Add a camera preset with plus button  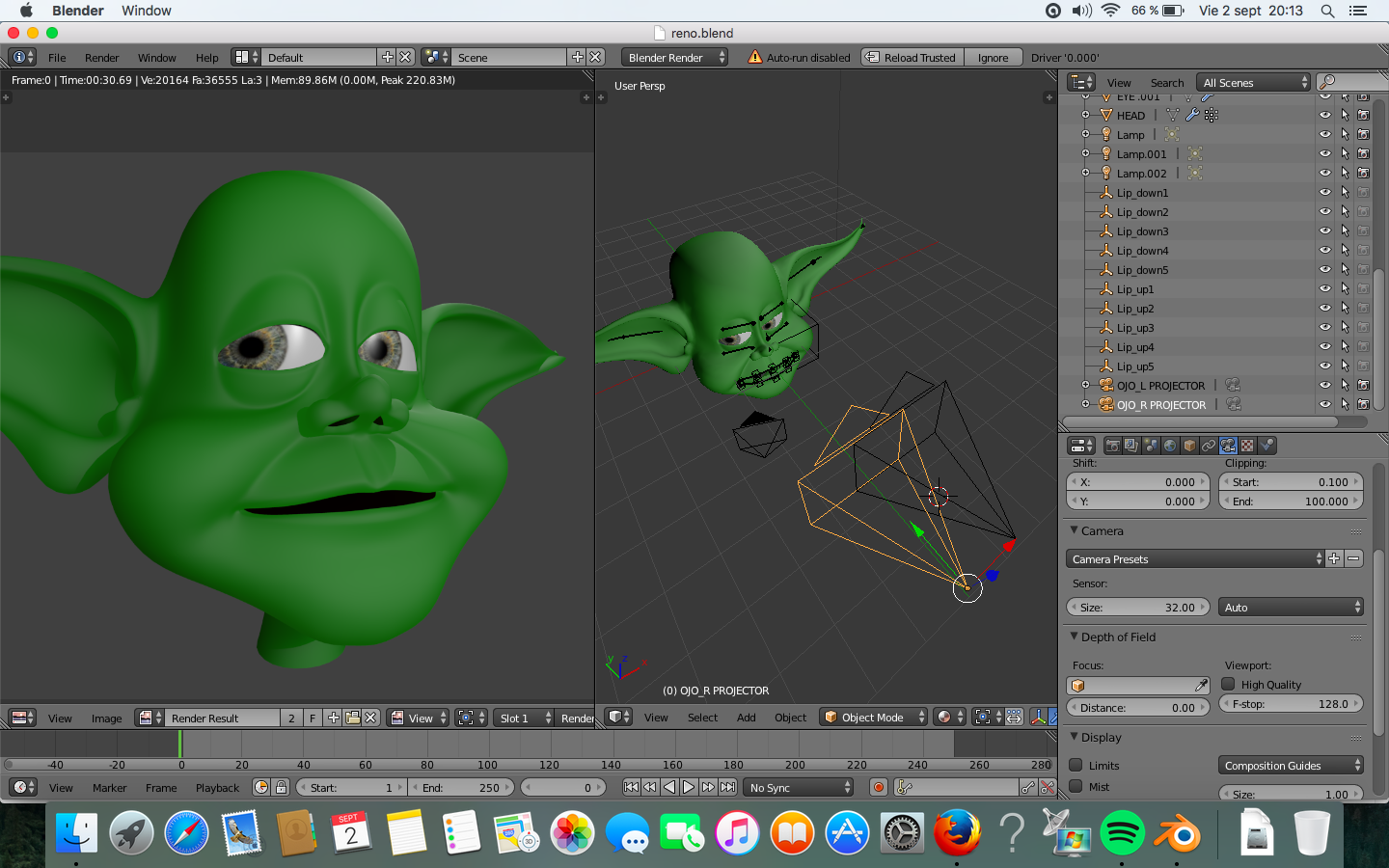click(1335, 558)
